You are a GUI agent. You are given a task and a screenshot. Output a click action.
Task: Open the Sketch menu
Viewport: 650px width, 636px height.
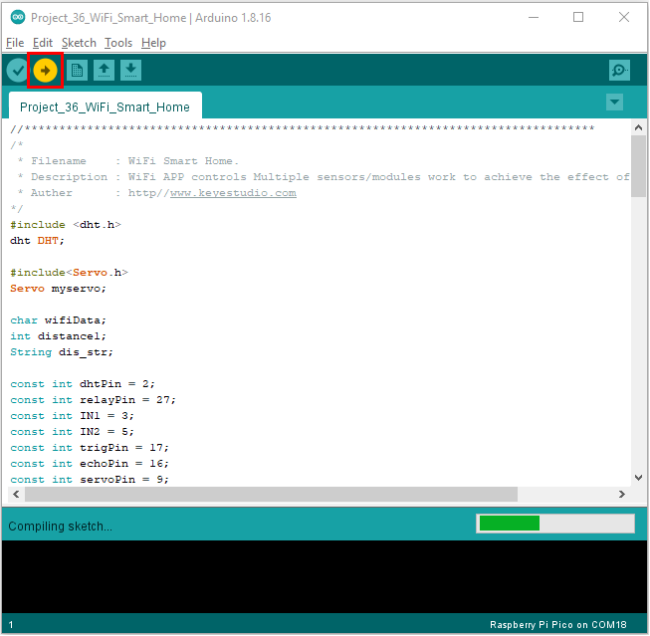79,43
